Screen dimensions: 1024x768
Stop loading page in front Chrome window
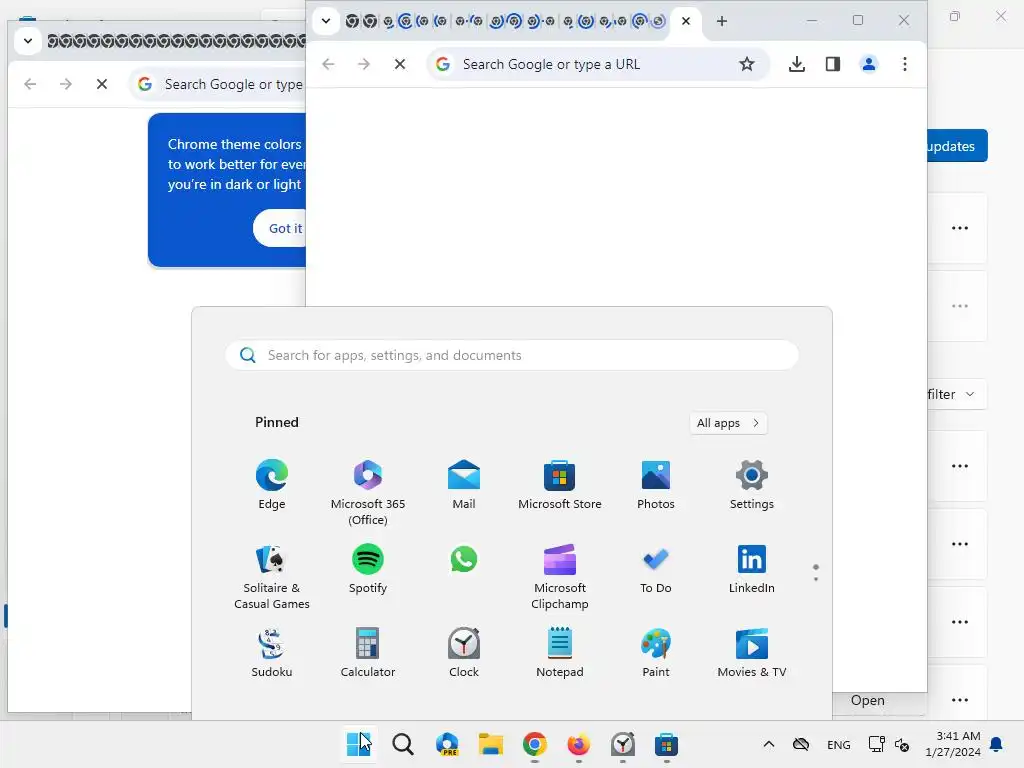[x=400, y=64]
